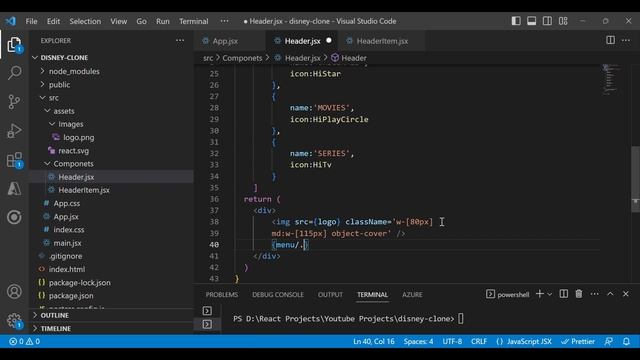Select the second terminal instance icon
The image size is (640, 360).
click(x=207, y=324)
